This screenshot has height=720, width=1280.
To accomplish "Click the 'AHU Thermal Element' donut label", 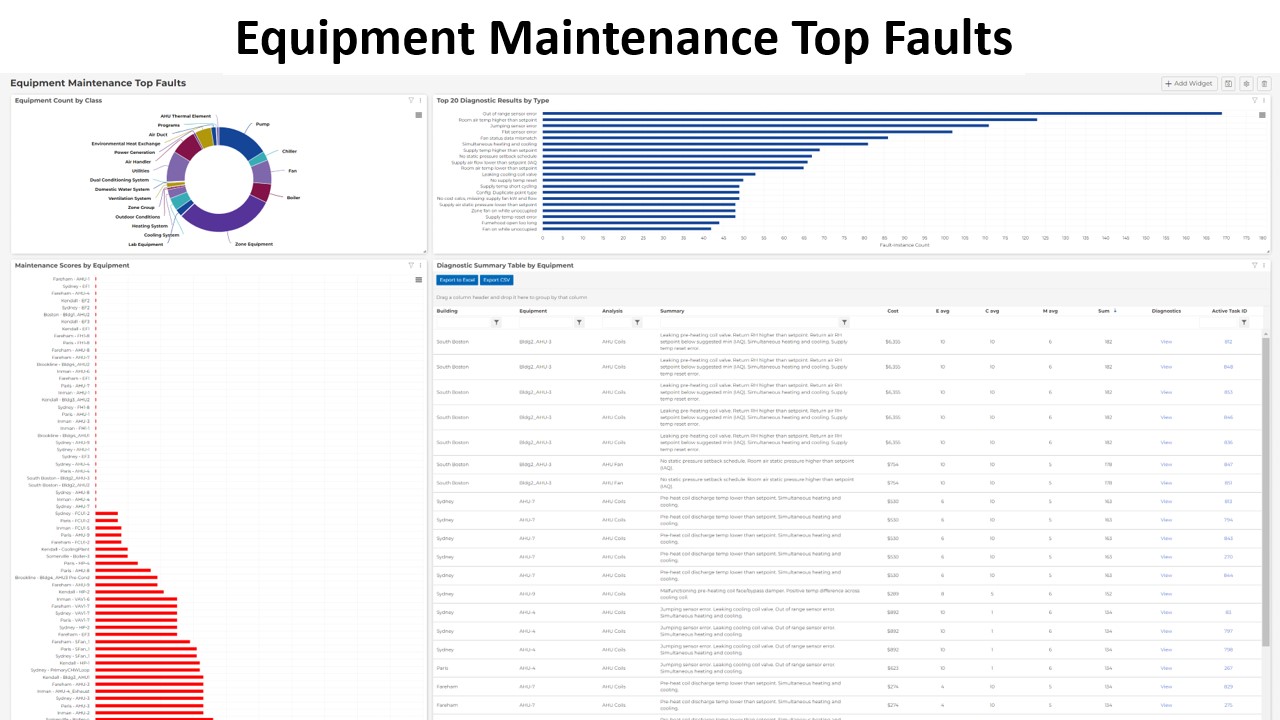I will pyautogui.click(x=186, y=117).
